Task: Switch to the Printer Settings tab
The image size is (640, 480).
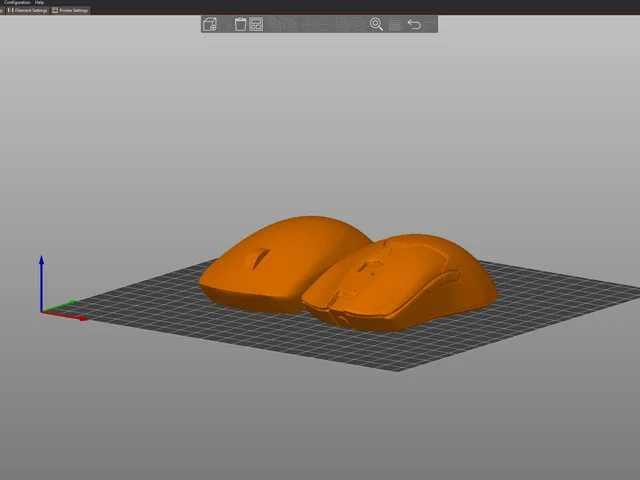Action: [x=70, y=10]
